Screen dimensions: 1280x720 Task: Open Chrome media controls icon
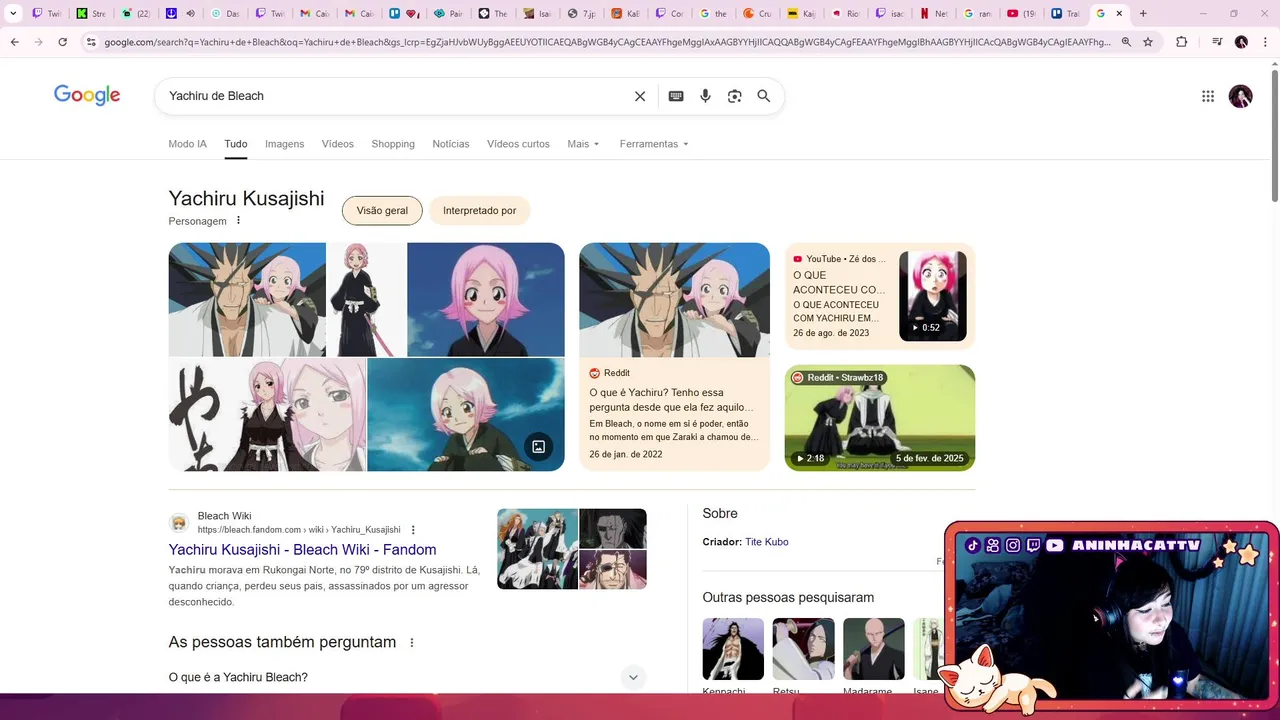pos(1217,42)
